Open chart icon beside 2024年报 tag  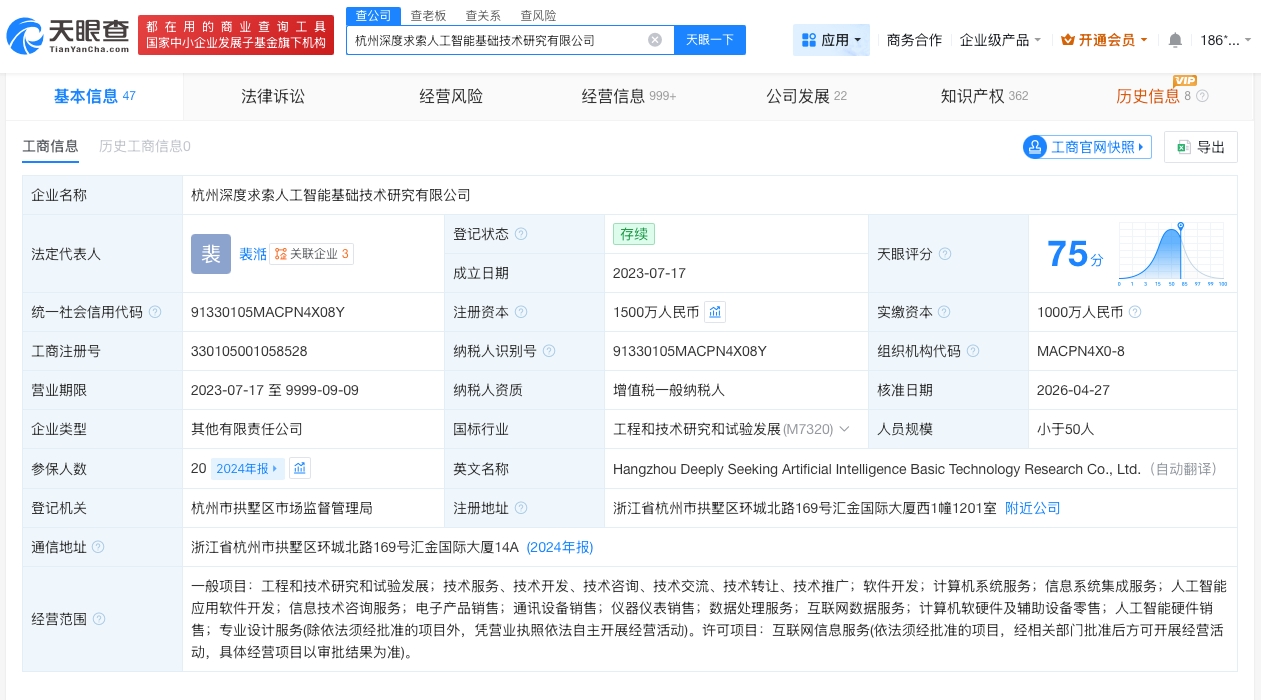coord(300,468)
